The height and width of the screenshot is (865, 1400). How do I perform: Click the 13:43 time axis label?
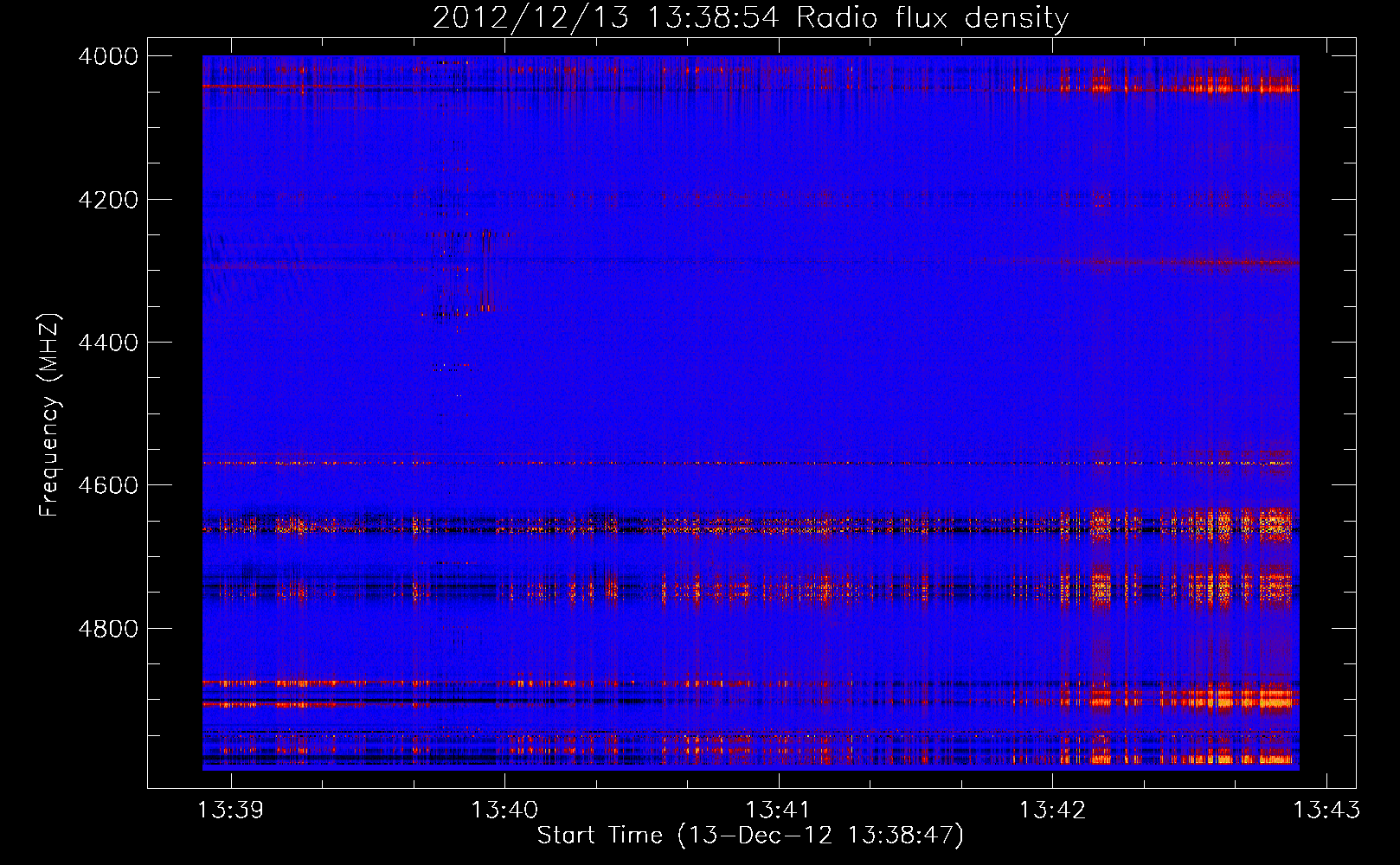pos(1326,811)
